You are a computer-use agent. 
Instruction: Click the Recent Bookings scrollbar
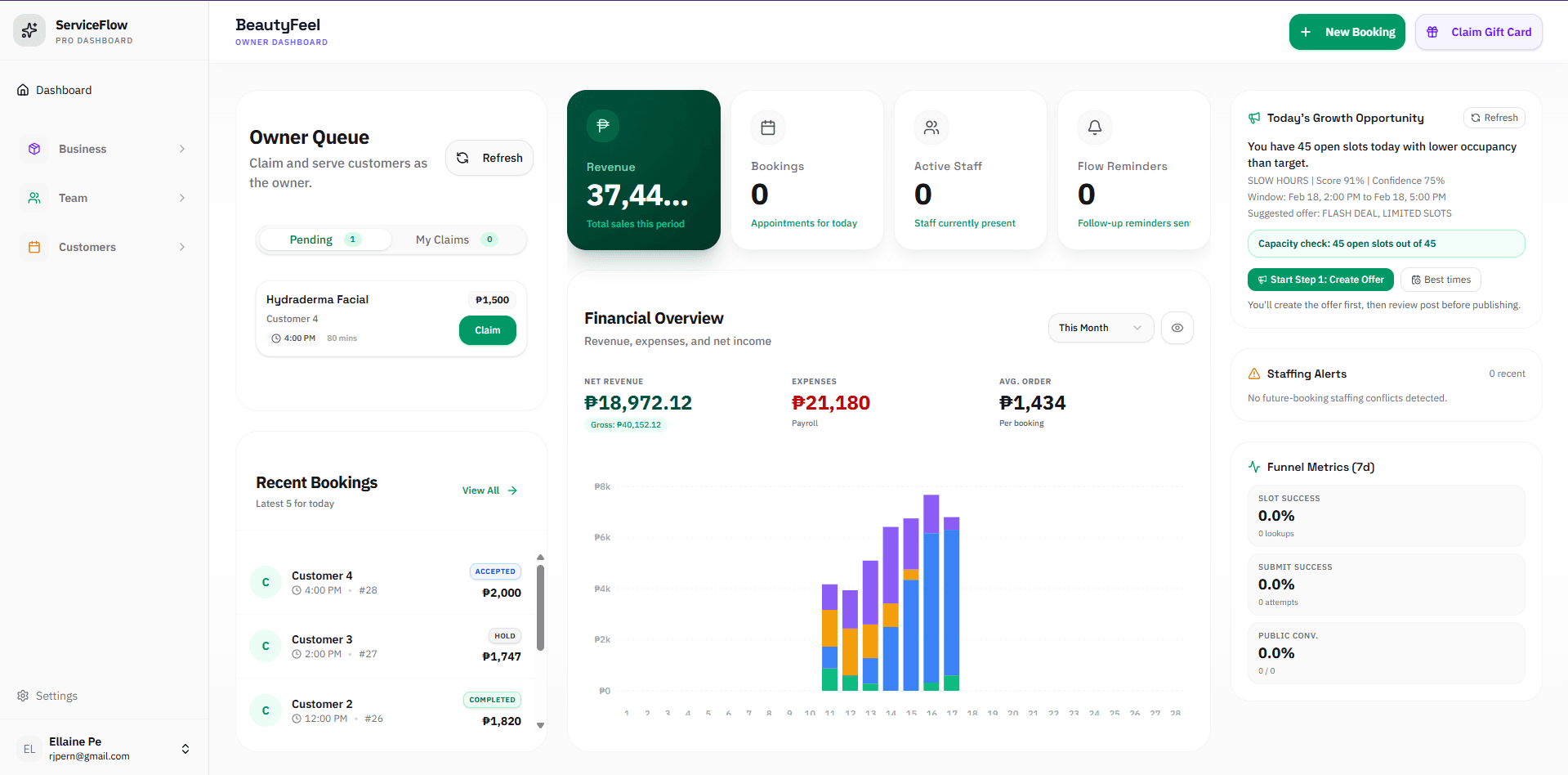pyautogui.click(x=540, y=605)
